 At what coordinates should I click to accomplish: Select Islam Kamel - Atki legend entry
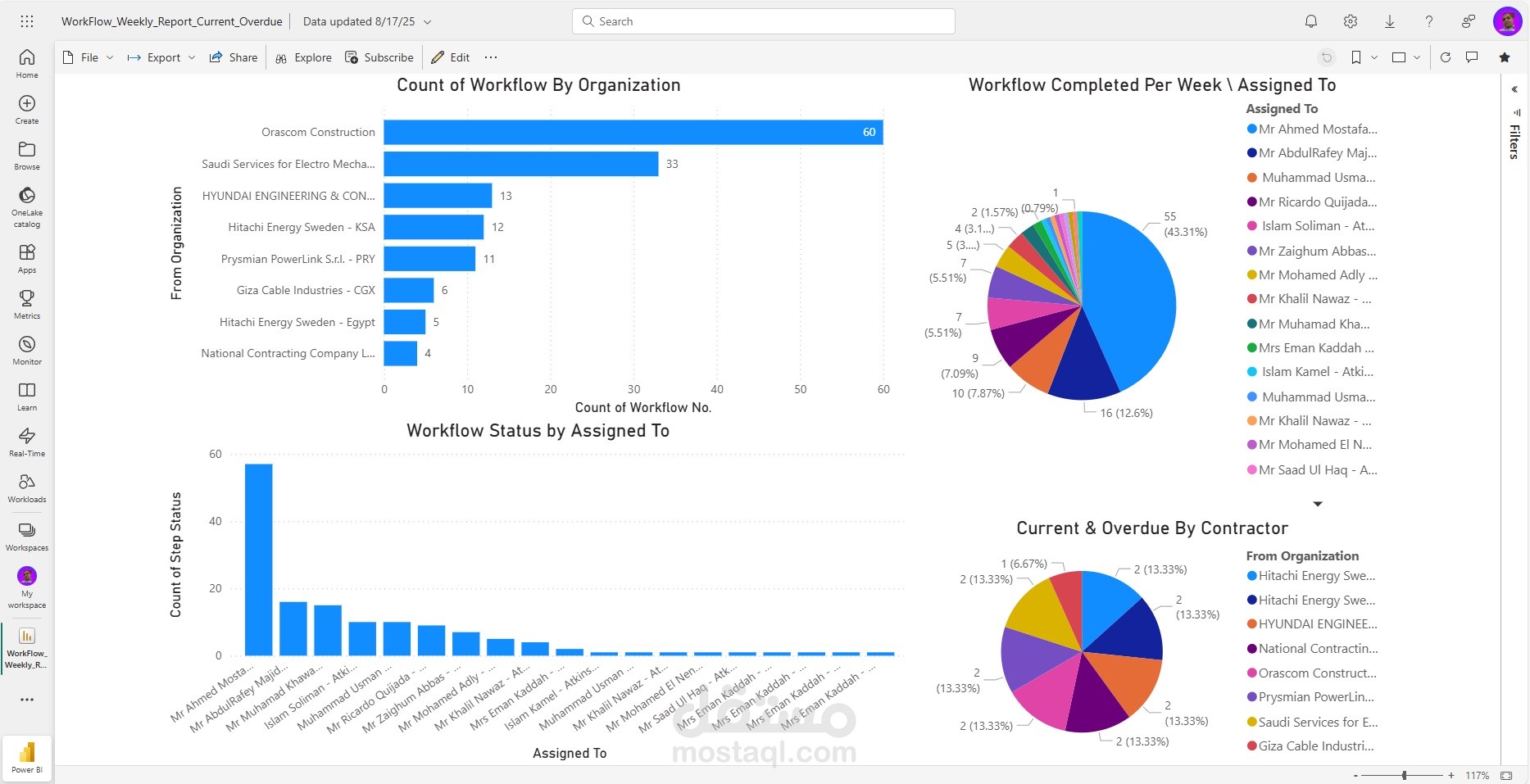[1310, 371]
